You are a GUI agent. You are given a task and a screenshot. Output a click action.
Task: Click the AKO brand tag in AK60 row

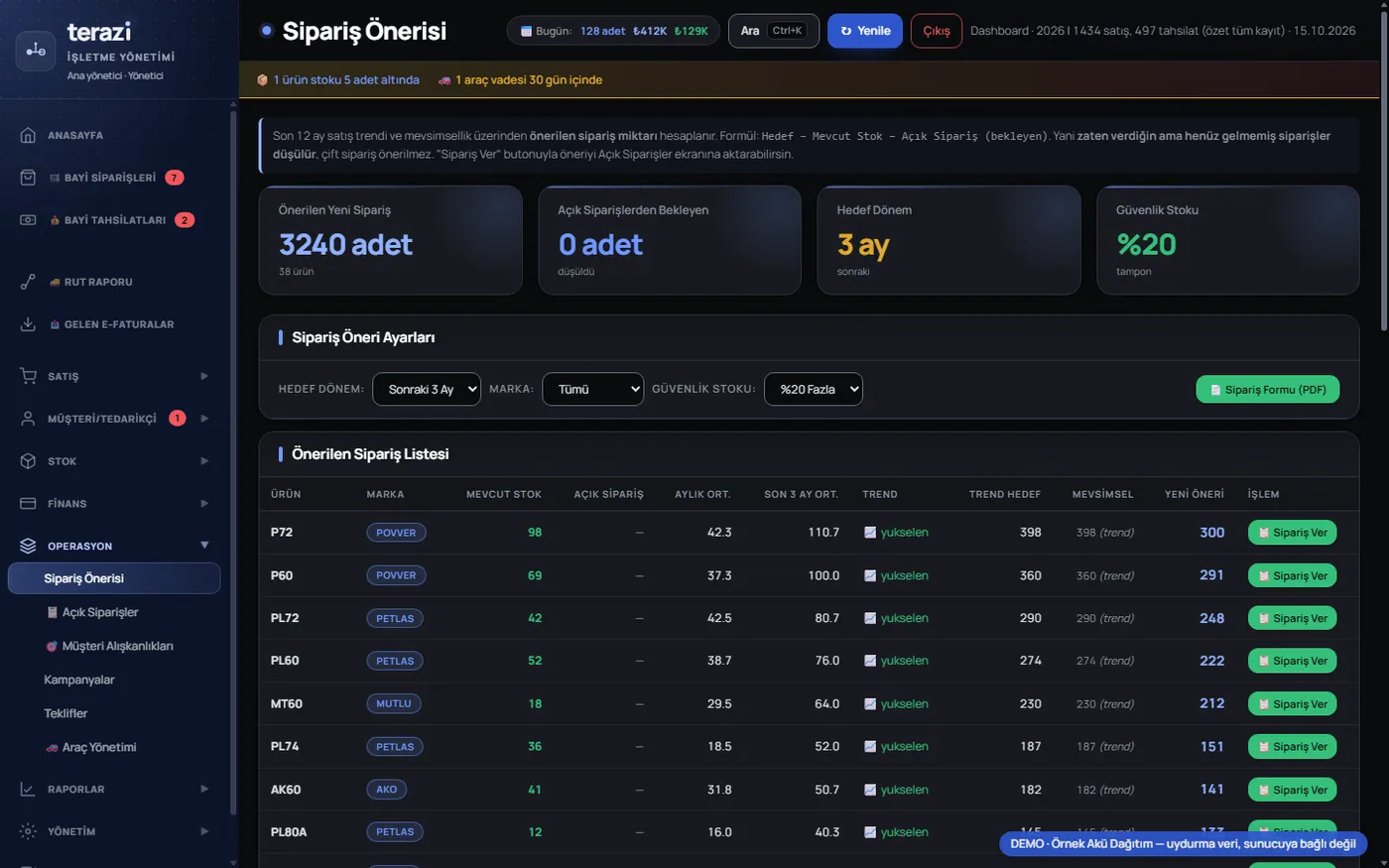pos(387,790)
